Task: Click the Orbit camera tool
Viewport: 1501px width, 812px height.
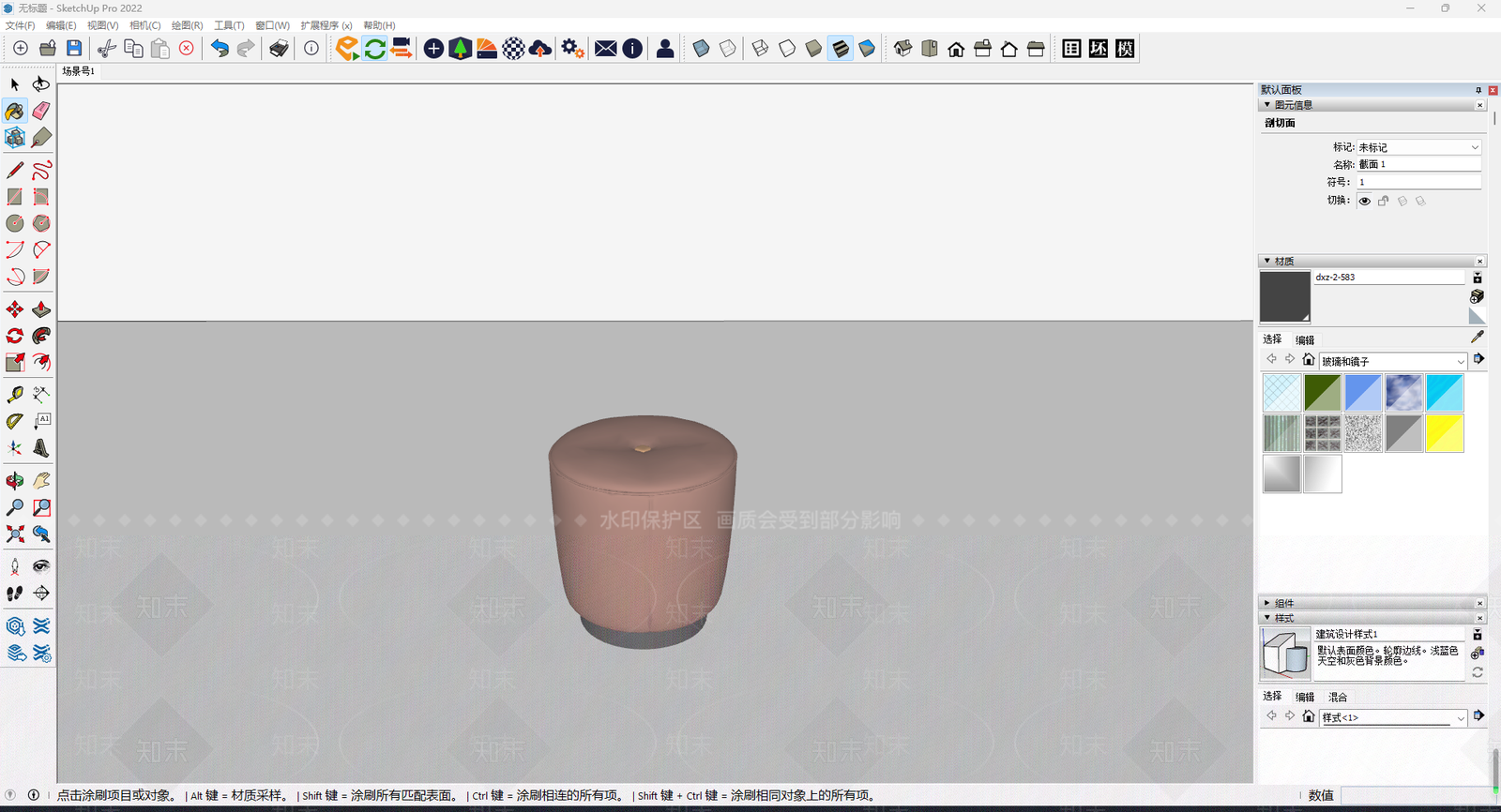Action: point(15,481)
